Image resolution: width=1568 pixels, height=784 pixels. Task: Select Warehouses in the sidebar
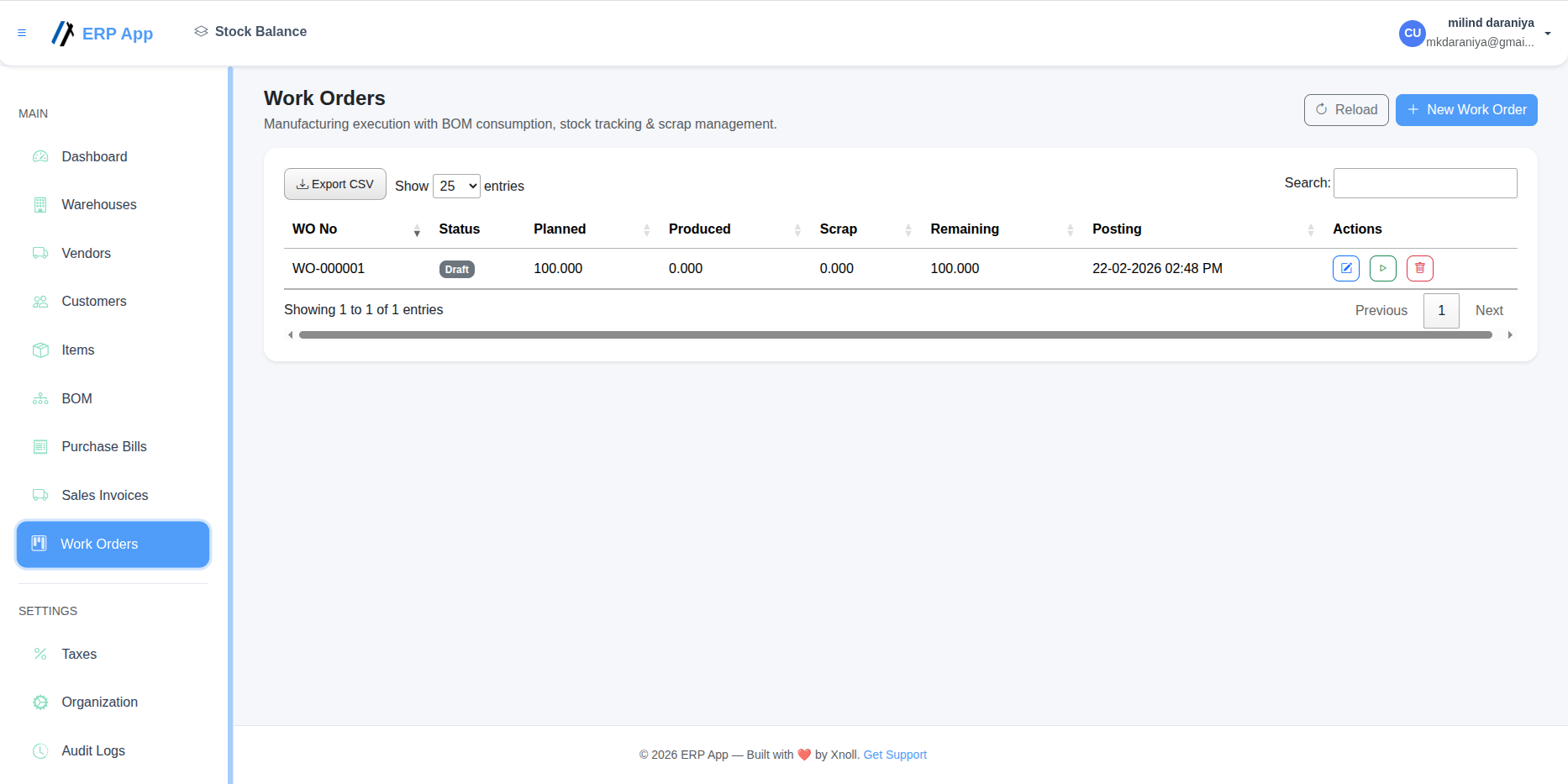click(98, 204)
